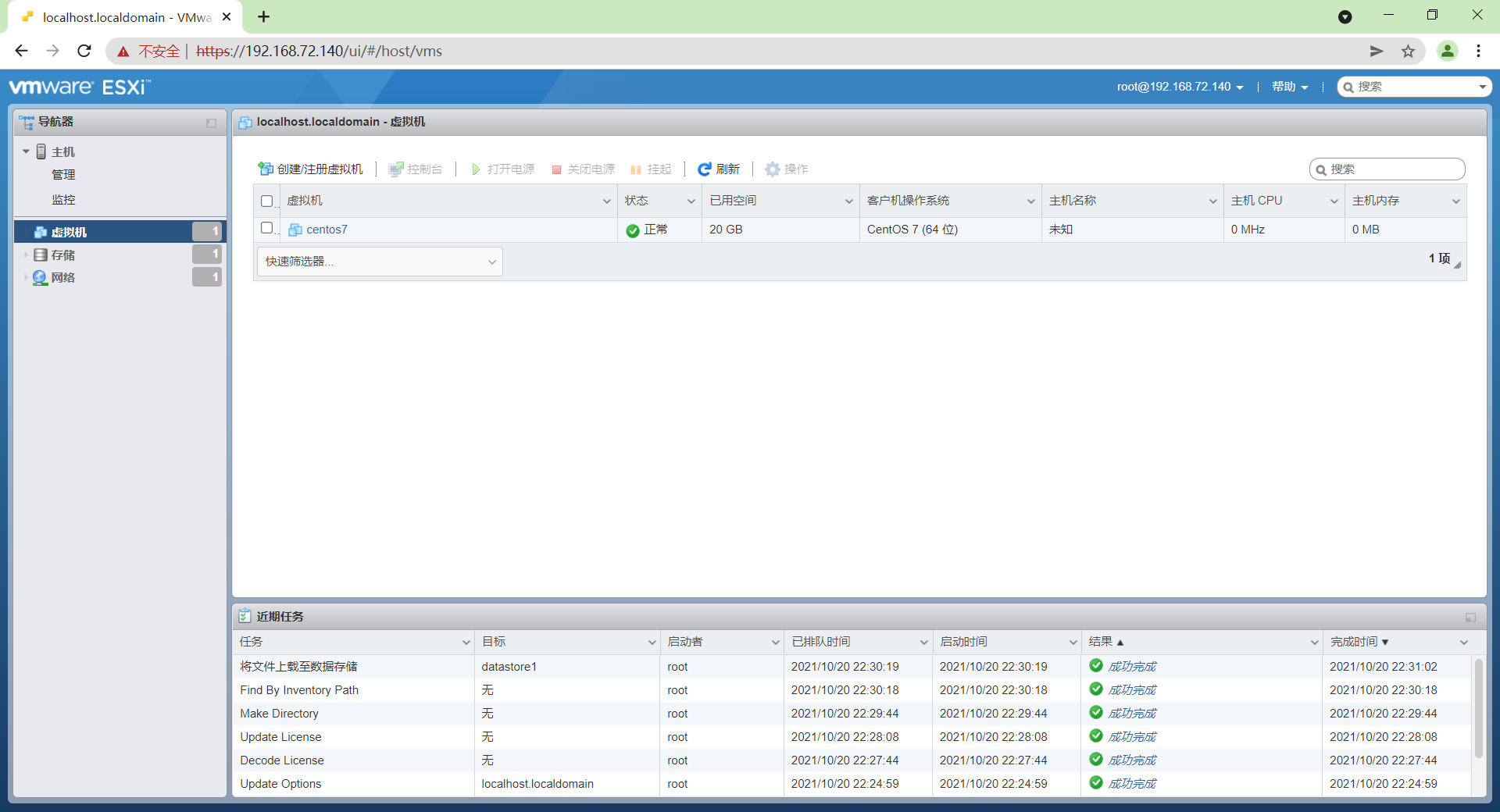This screenshot has height=812, width=1500.
Task: Open the root@192.168.72.140 user dropdown
Action: [1180, 87]
